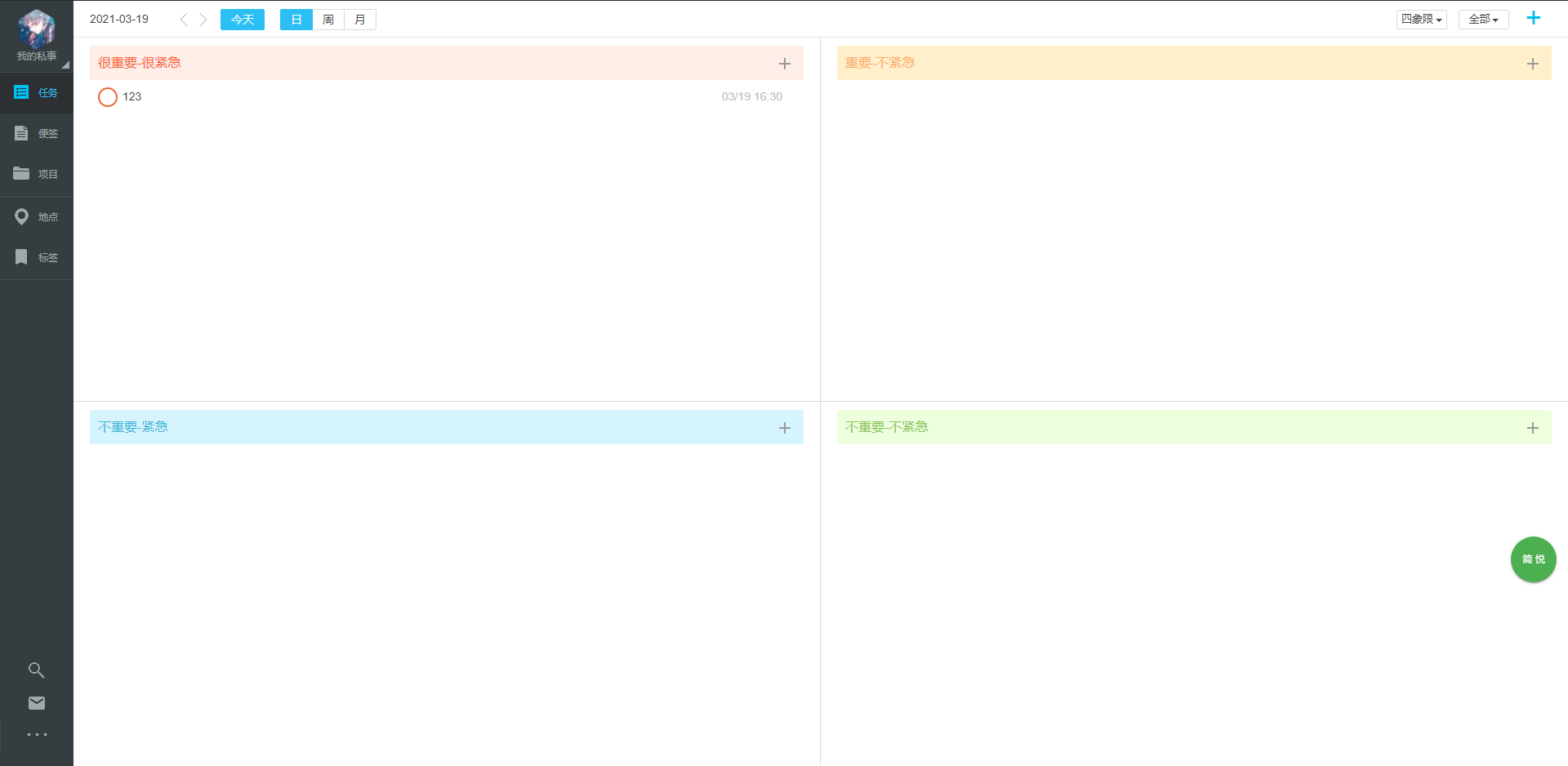Click the 不重要-不紧急 quadrant title
This screenshot has width=1568, height=766.
pos(887,427)
